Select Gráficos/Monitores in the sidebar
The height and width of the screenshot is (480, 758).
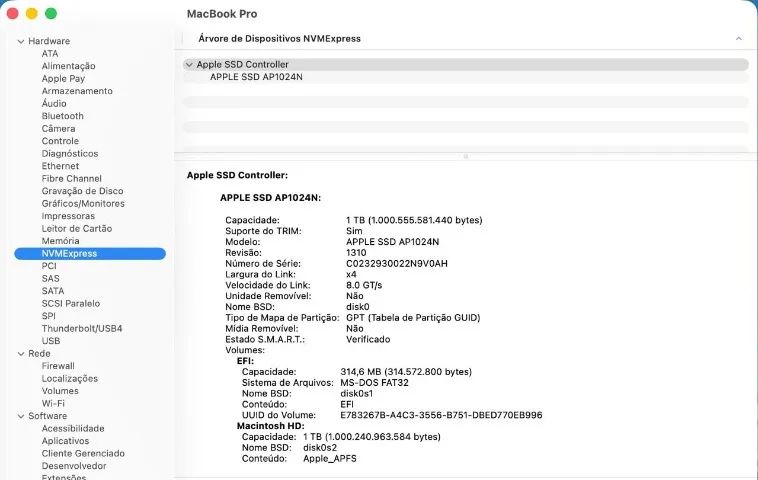tap(83, 204)
